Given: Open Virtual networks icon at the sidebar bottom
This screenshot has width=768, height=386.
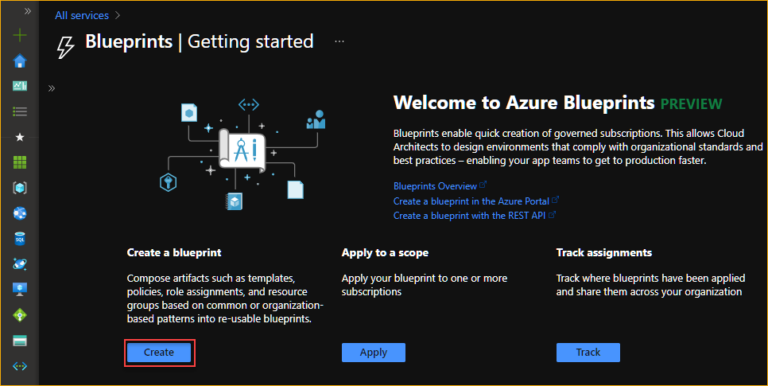Looking at the screenshot, I should [20, 366].
